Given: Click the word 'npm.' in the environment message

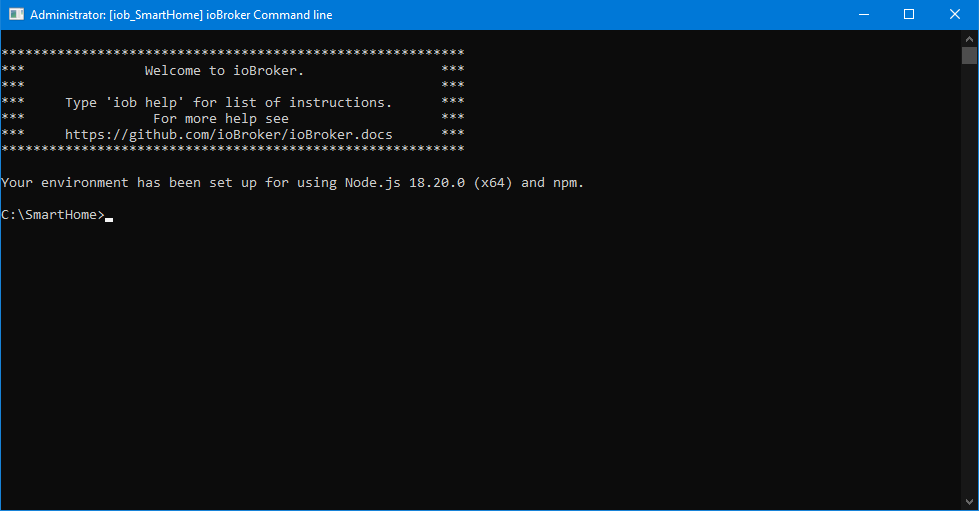Looking at the screenshot, I should [x=568, y=183].
